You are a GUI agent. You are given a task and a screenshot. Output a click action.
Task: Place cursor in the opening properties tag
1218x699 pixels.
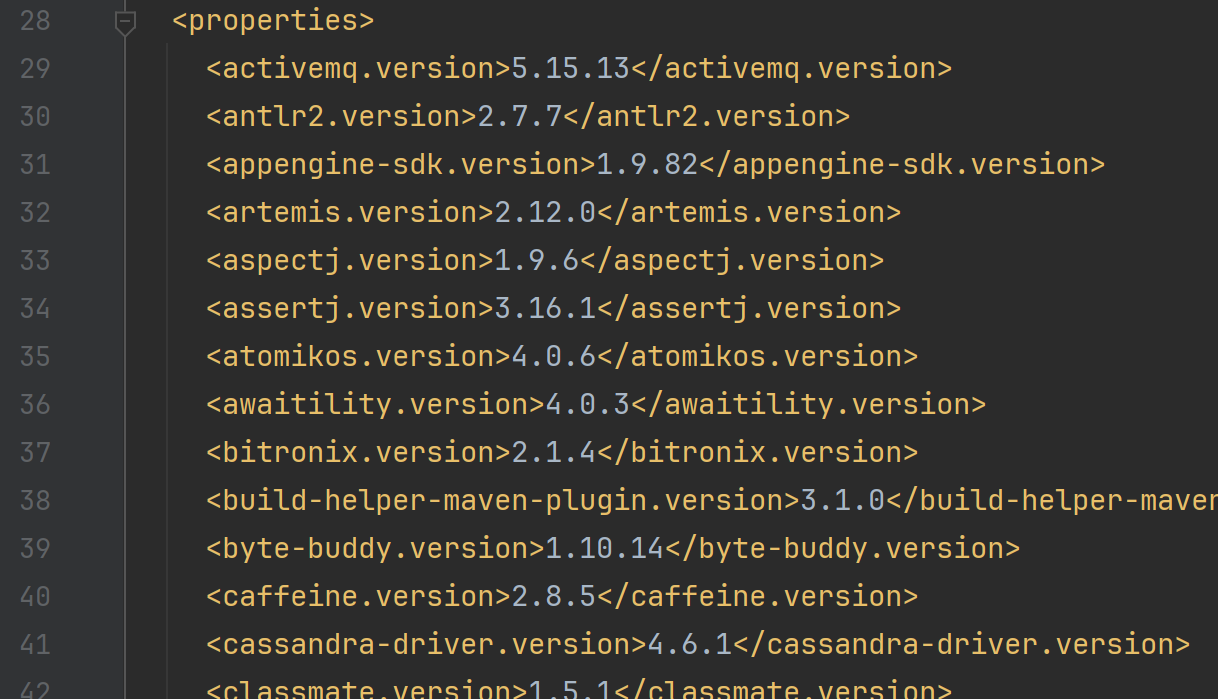click(x=273, y=21)
